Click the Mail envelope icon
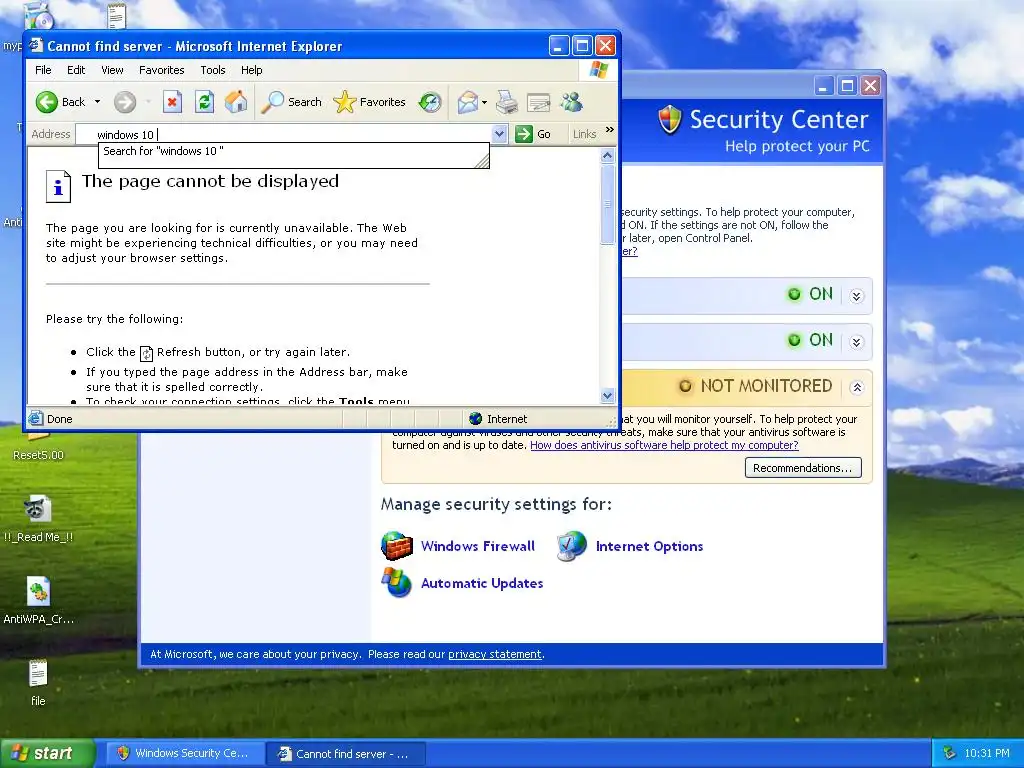1024x768 pixels. (x=467, y=102)
